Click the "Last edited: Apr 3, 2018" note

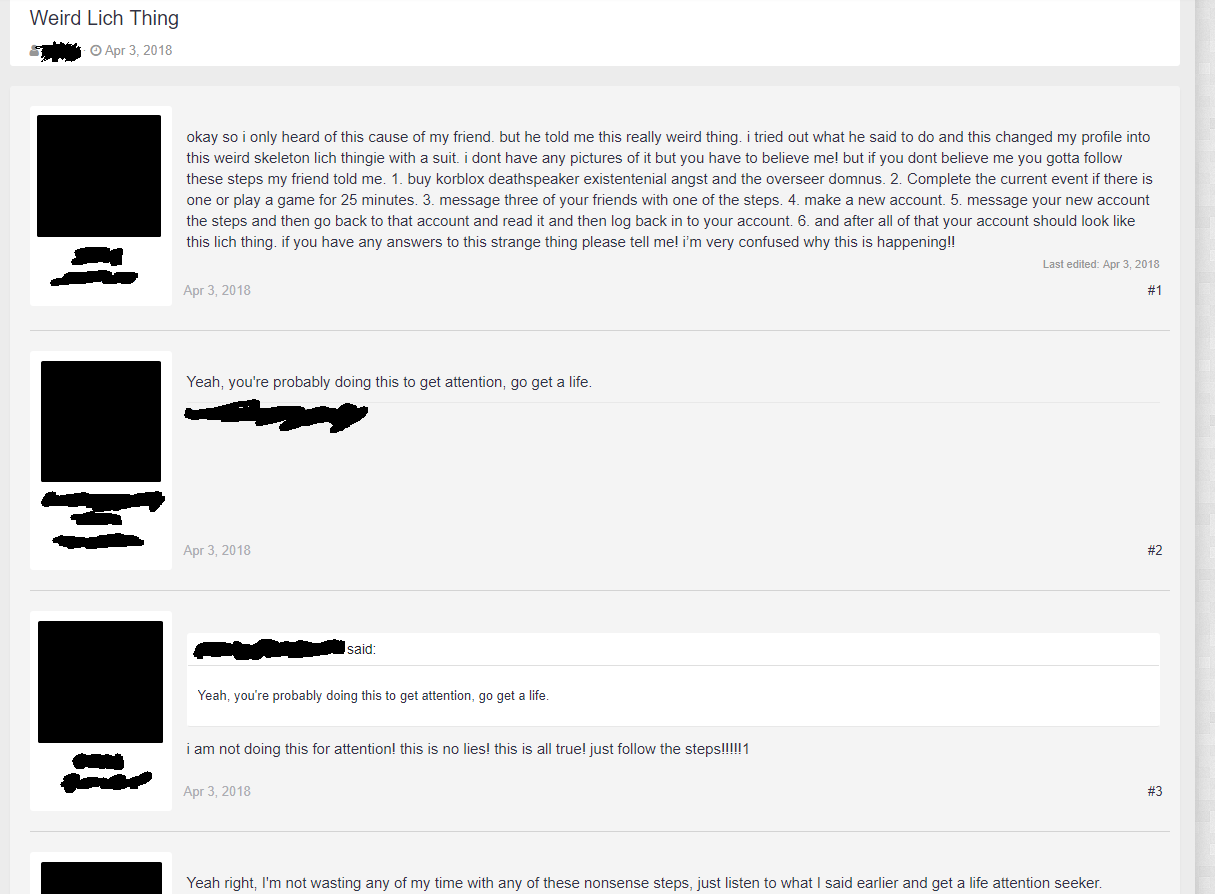[x=1100, y=265]
